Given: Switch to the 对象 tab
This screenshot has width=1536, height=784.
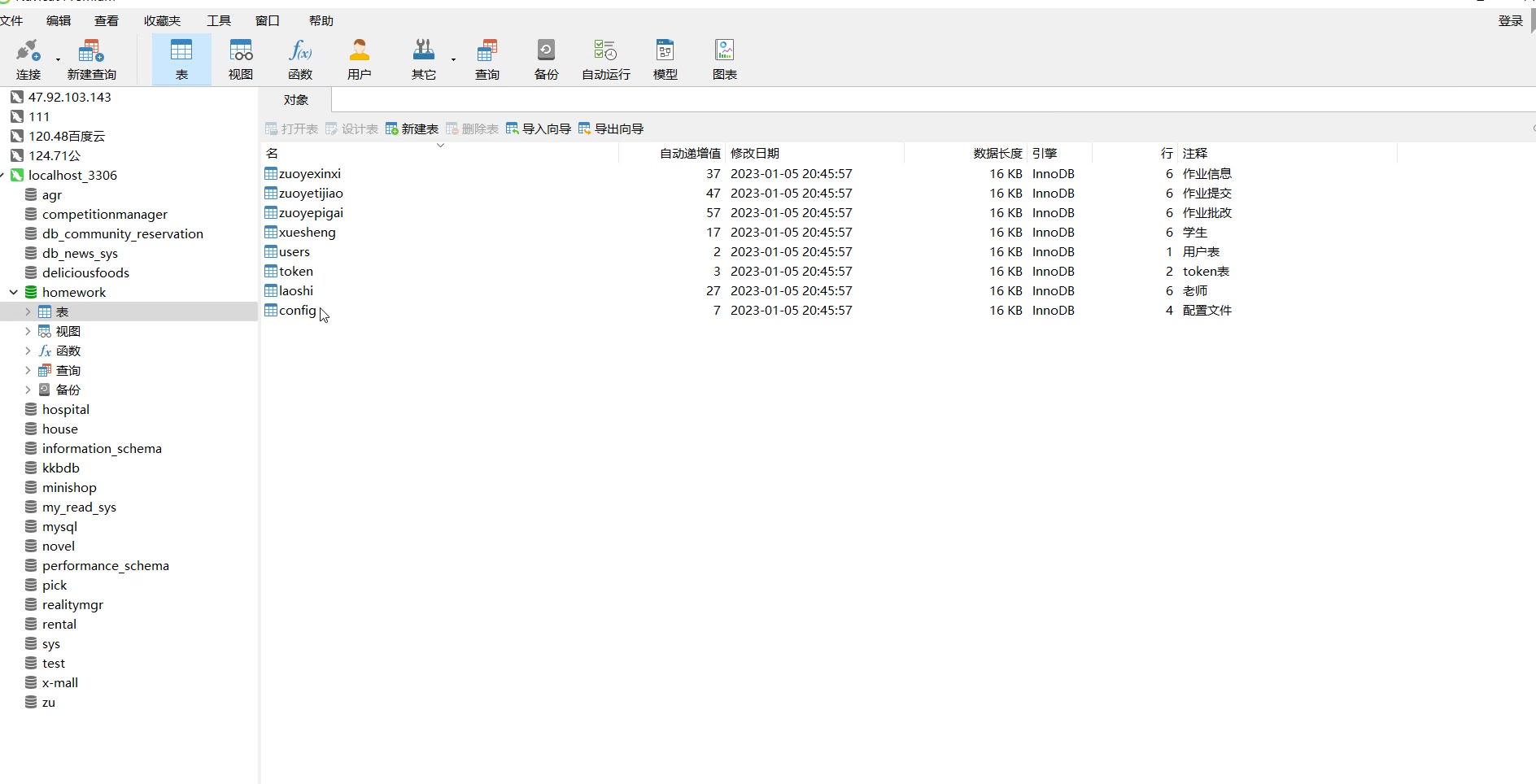Looking at the screenshot, I should (296, 99).
